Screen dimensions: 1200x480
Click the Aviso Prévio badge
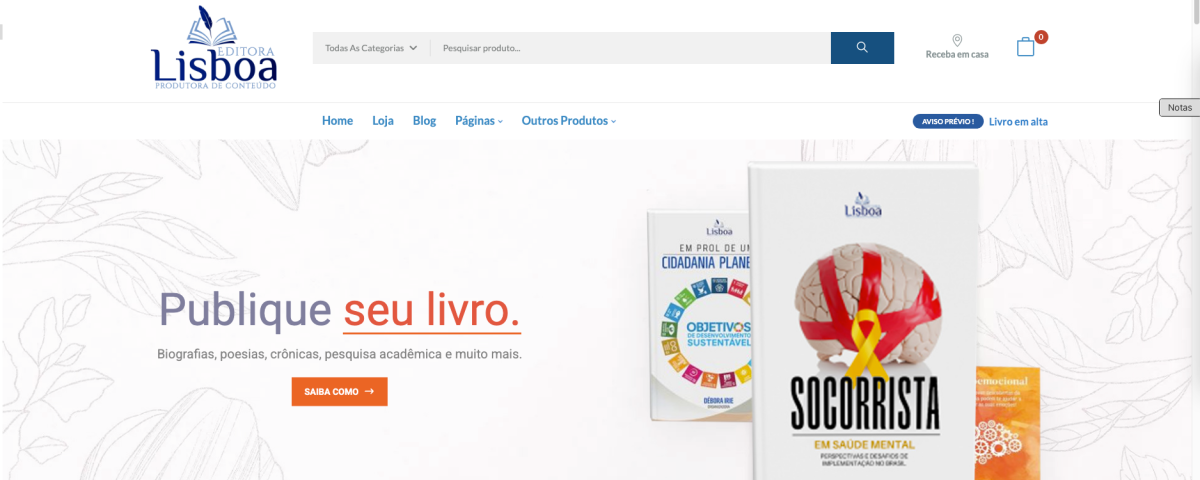(x=948, y=122)
